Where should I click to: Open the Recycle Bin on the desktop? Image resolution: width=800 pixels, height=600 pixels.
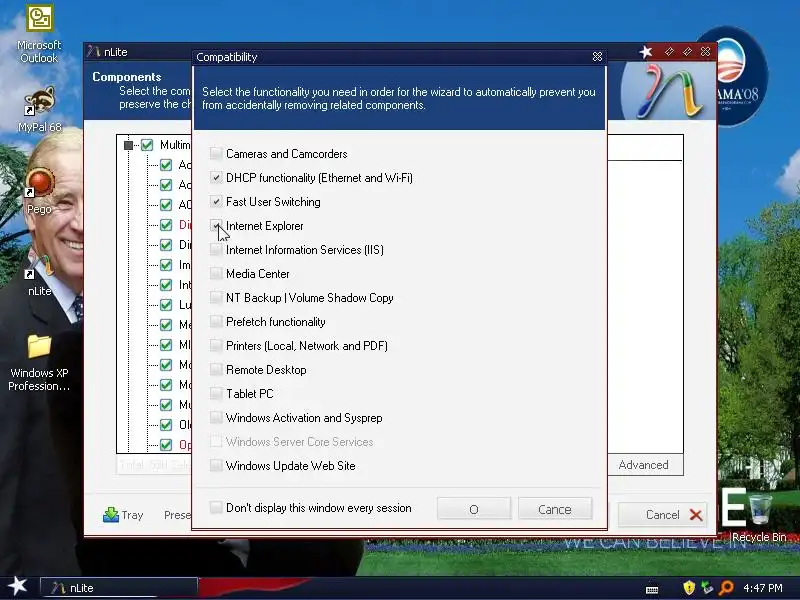[x=759, y=516]
